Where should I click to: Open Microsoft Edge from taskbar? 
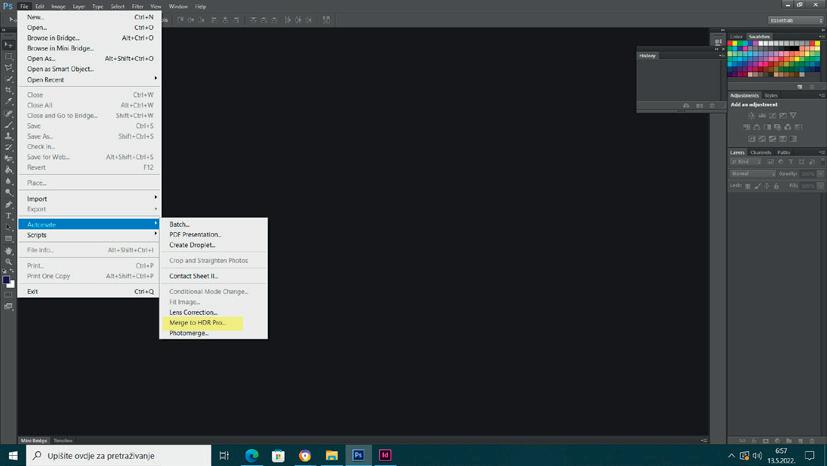[x=252, y=455]
